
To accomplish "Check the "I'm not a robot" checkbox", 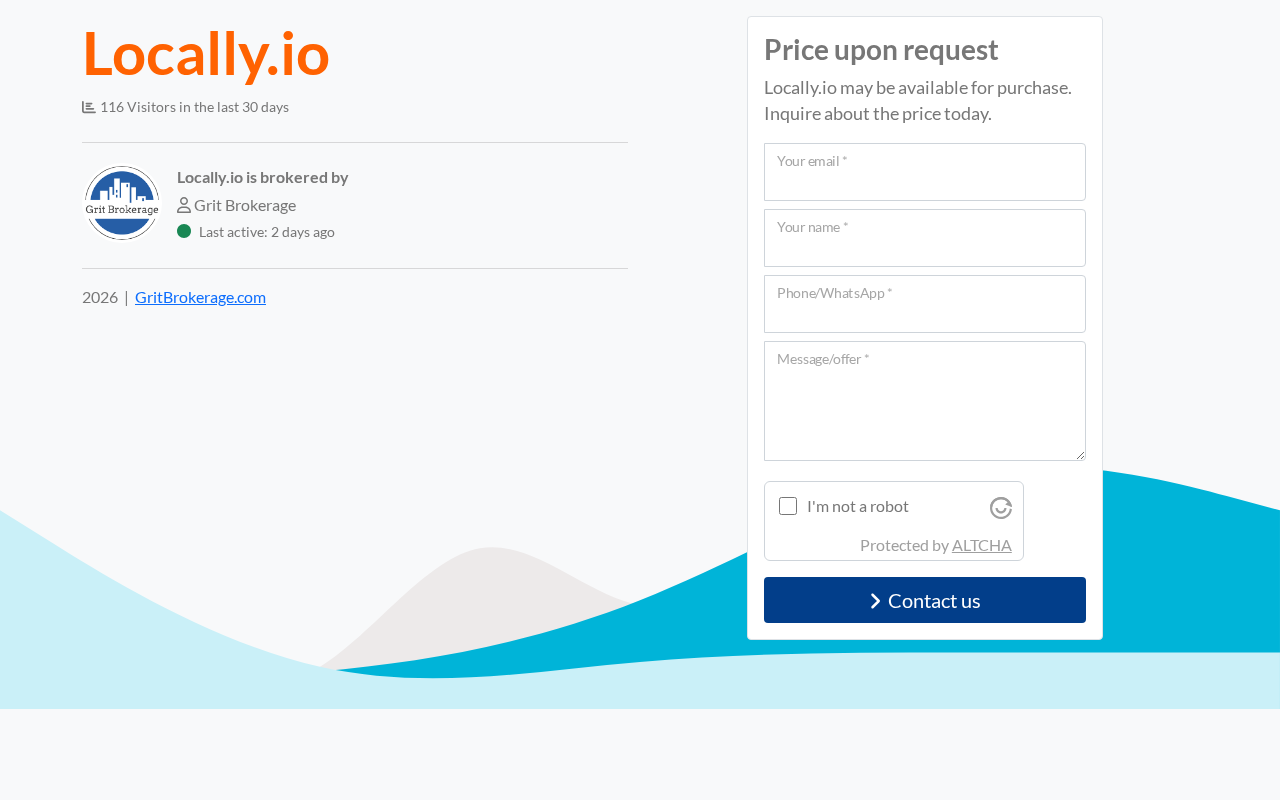I will click(x=788, y=506).
